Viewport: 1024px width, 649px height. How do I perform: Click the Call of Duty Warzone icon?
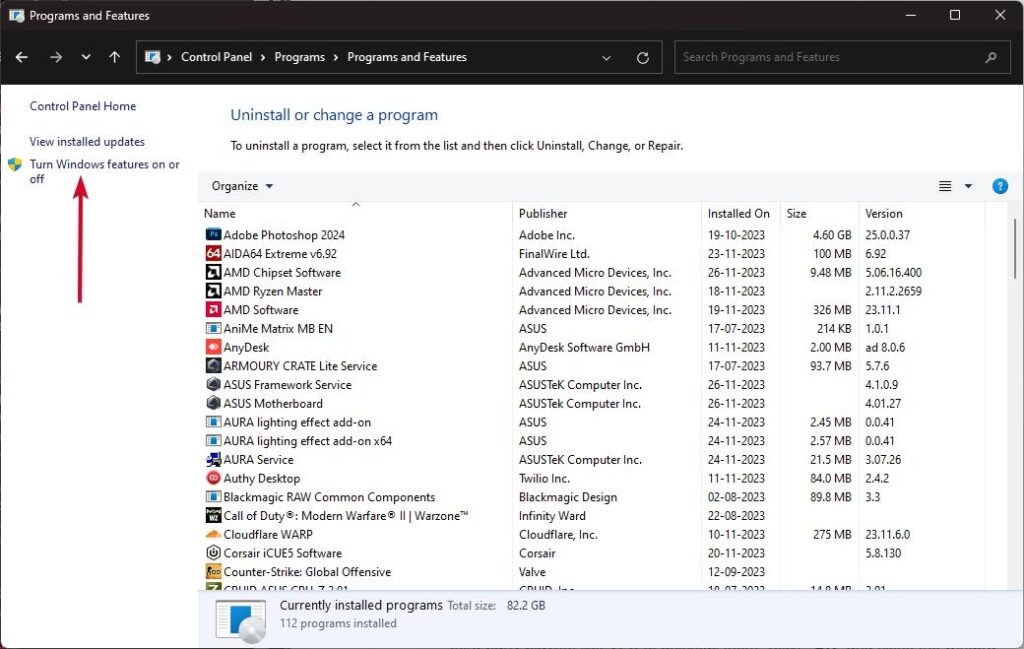point(213,515)
